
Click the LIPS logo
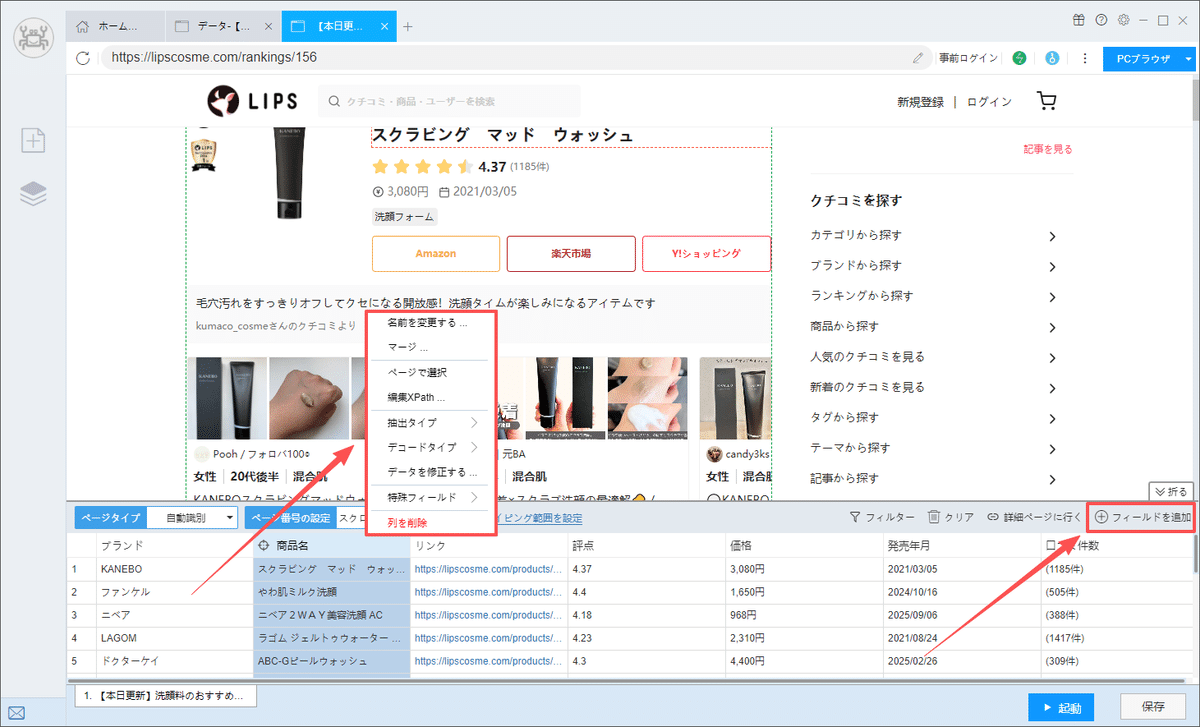250,100
